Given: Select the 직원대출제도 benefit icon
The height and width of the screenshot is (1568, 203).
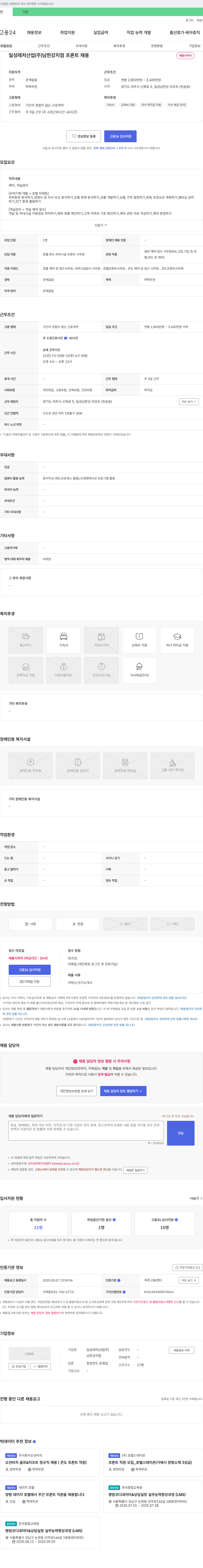Looking at the screenshot, I should click(x=63, y=670).
